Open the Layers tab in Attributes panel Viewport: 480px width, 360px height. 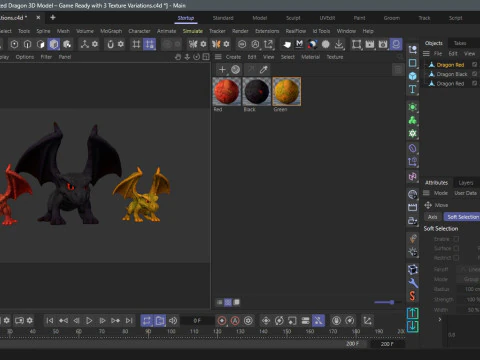tap(466, 183)
